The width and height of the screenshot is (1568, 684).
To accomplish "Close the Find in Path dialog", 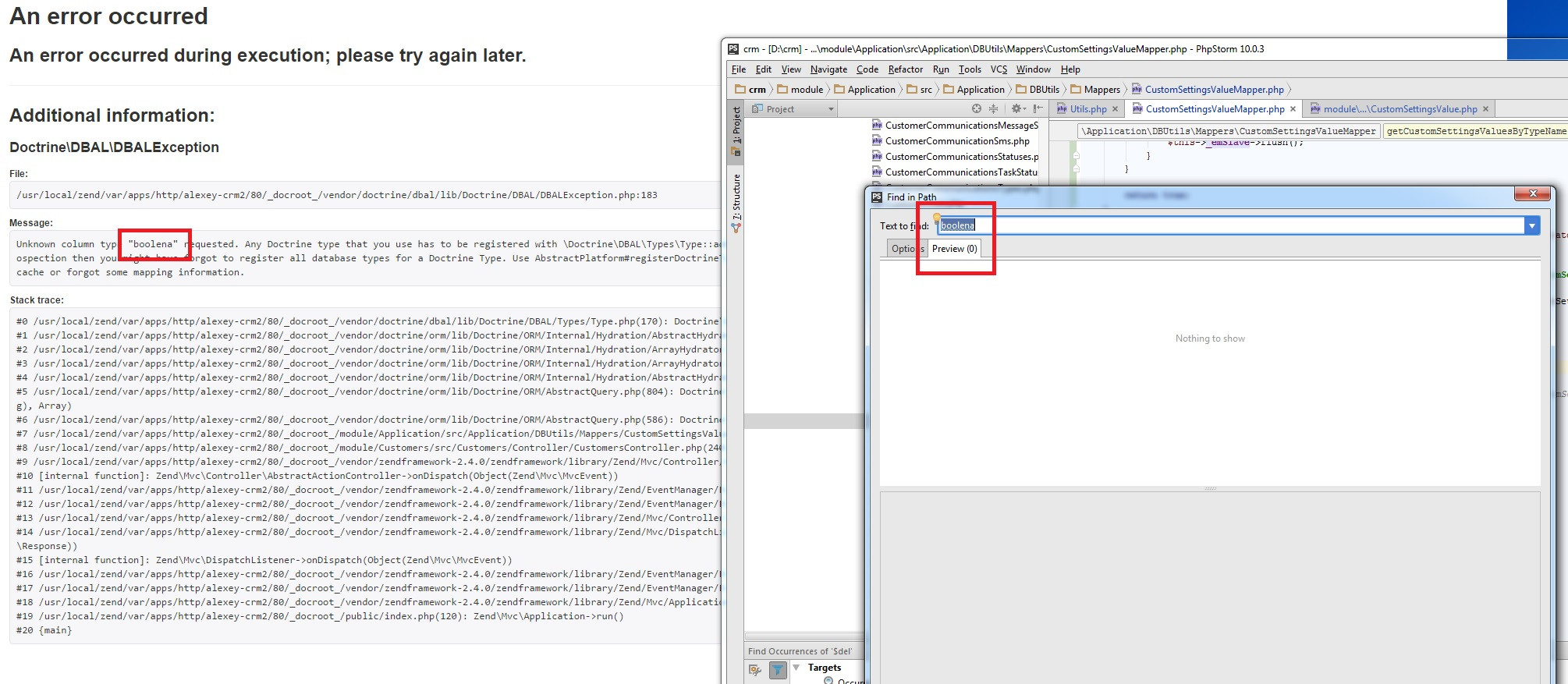I will pos(1532,193).
